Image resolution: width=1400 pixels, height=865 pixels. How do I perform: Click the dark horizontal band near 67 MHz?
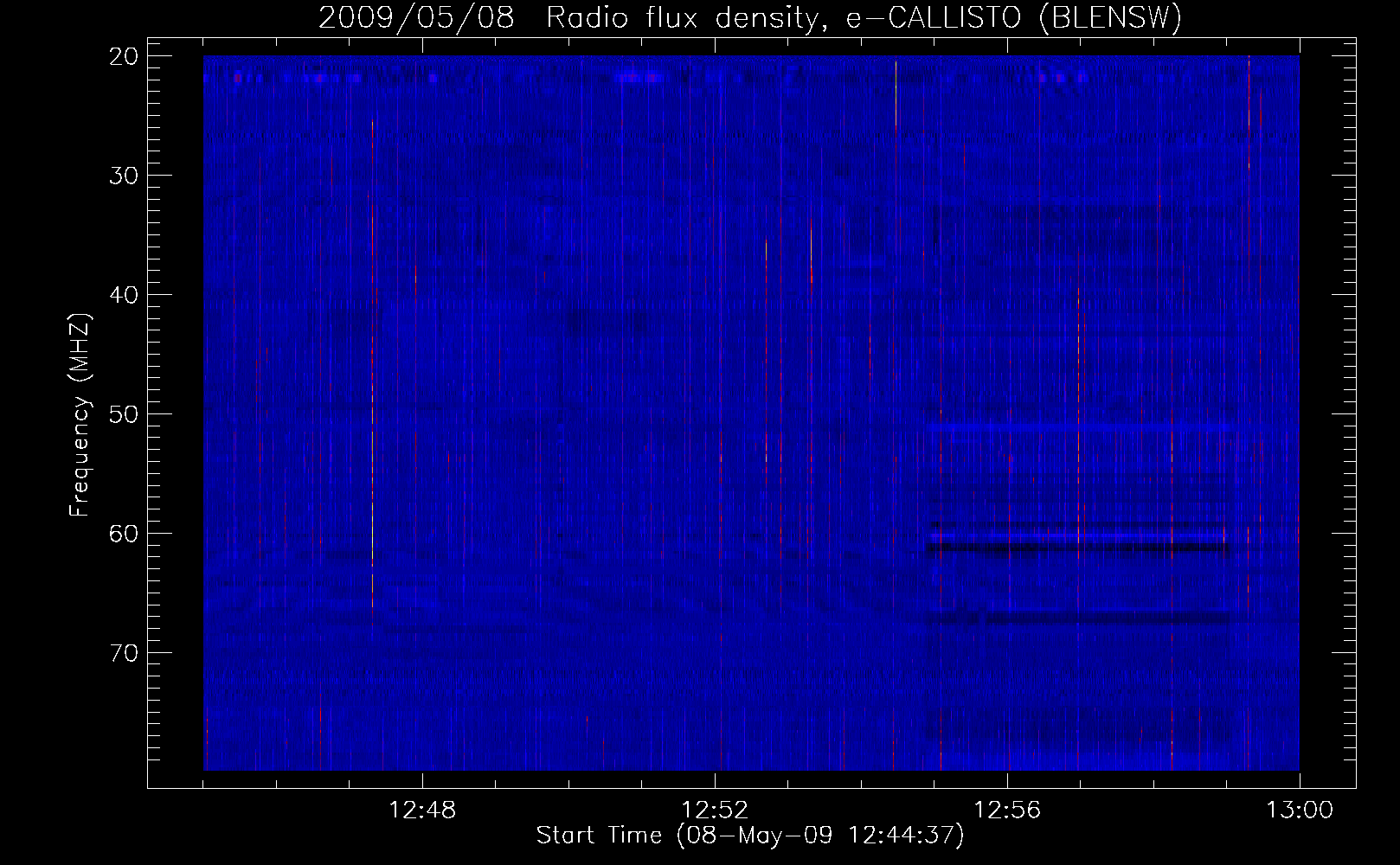click(1076, 618)
